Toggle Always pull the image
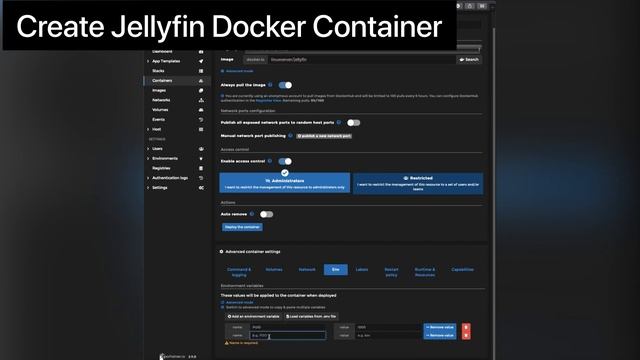This screenshot has width=640, height=360. click(285, 85)
